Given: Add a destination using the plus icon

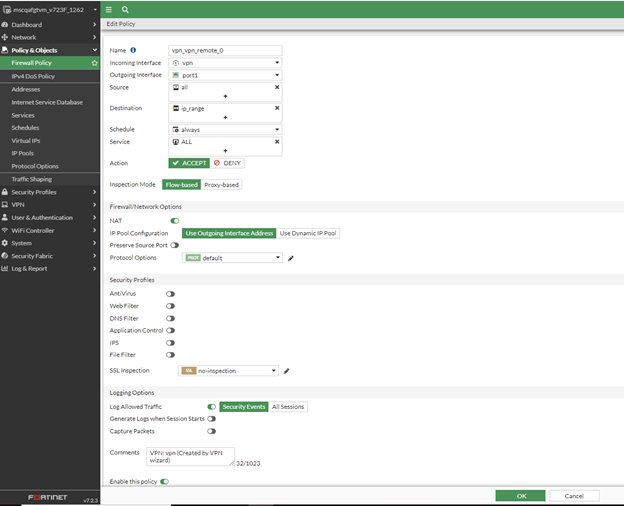Looking at the screenshot, I should coord(225,117).
